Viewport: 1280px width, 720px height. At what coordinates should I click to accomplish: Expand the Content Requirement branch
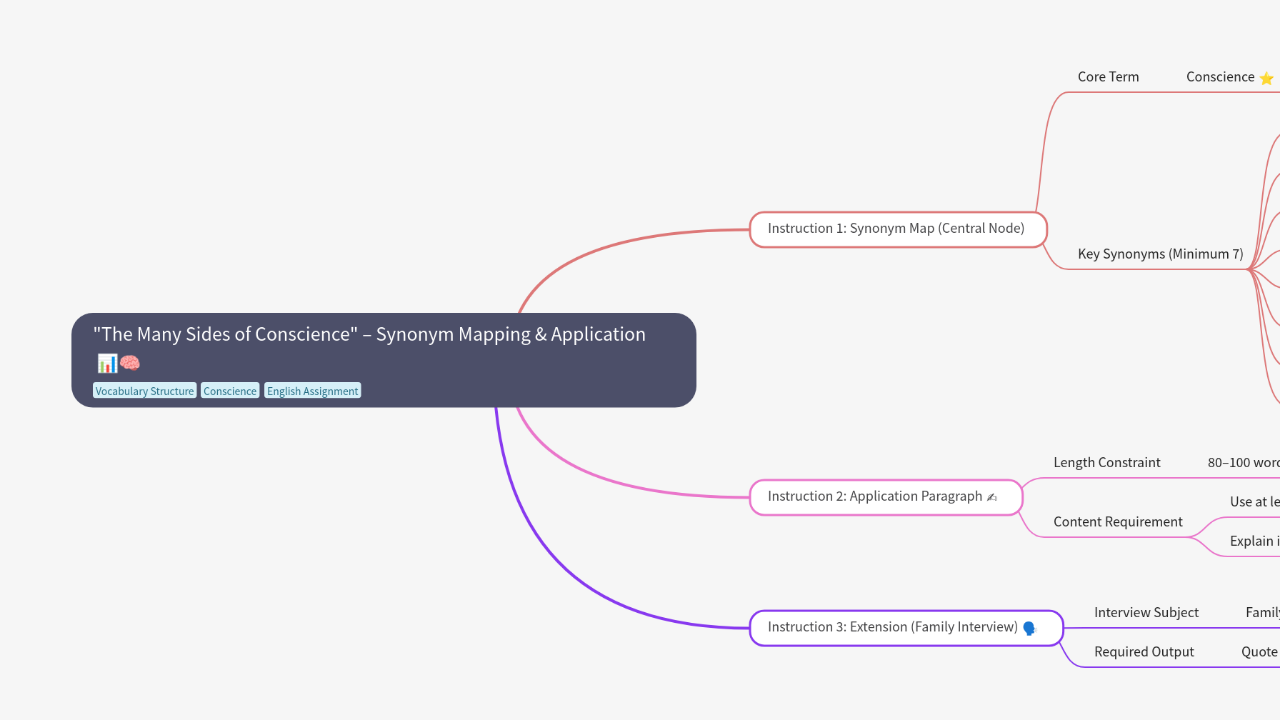pyautogui.click(x=1118, y=522)
